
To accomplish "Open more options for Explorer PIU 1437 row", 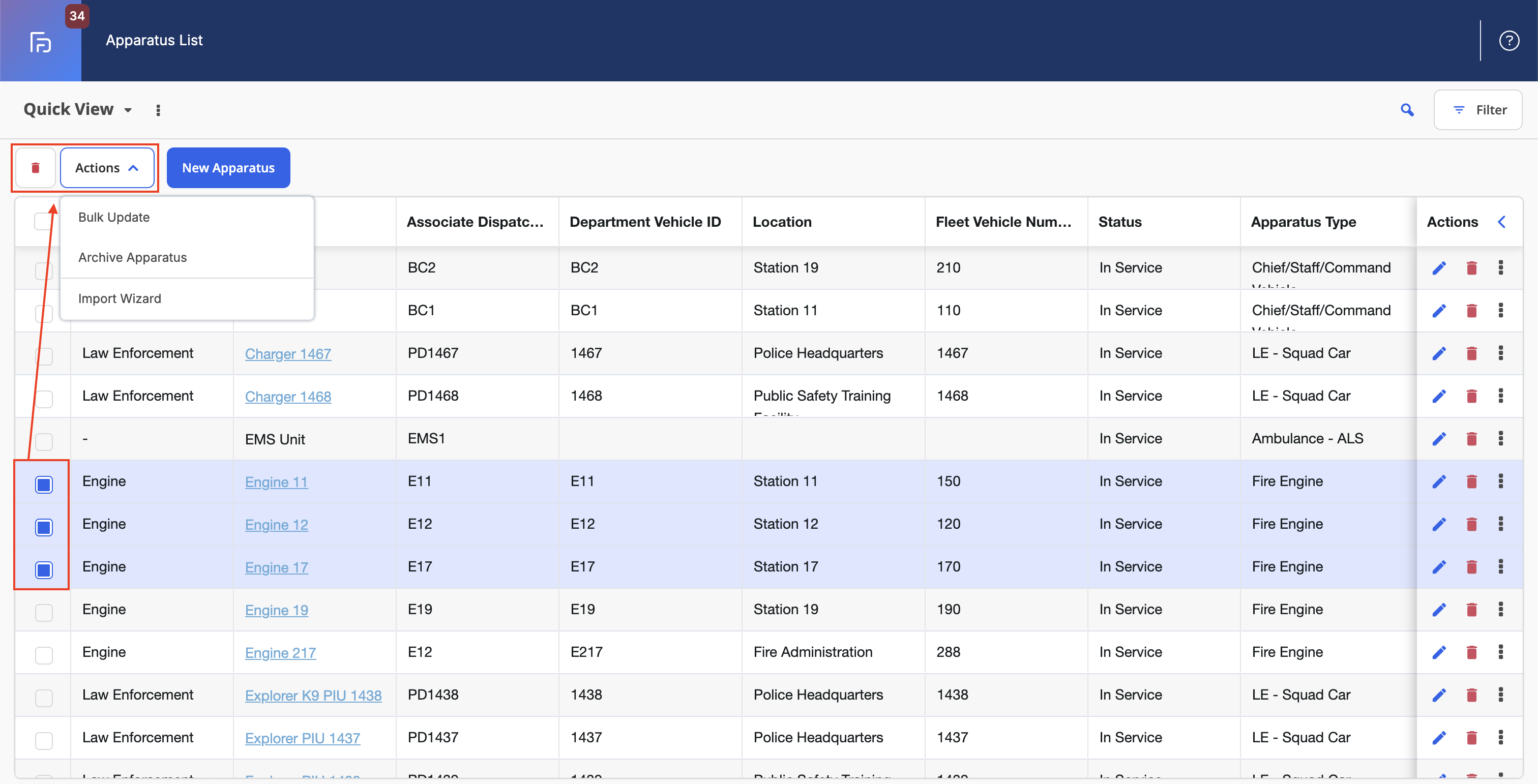I will 1500,737.
